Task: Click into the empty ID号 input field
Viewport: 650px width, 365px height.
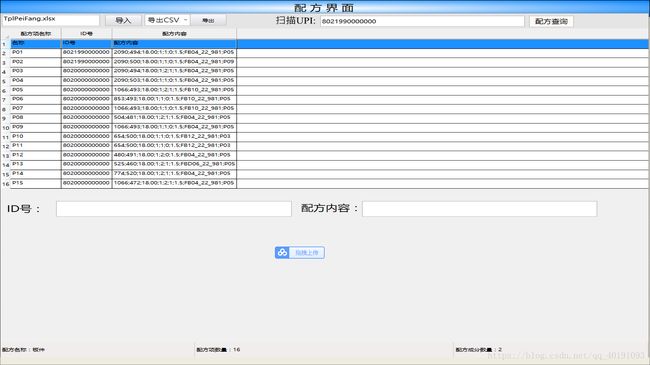Action: pyautogui.click(x=174, y=209)
